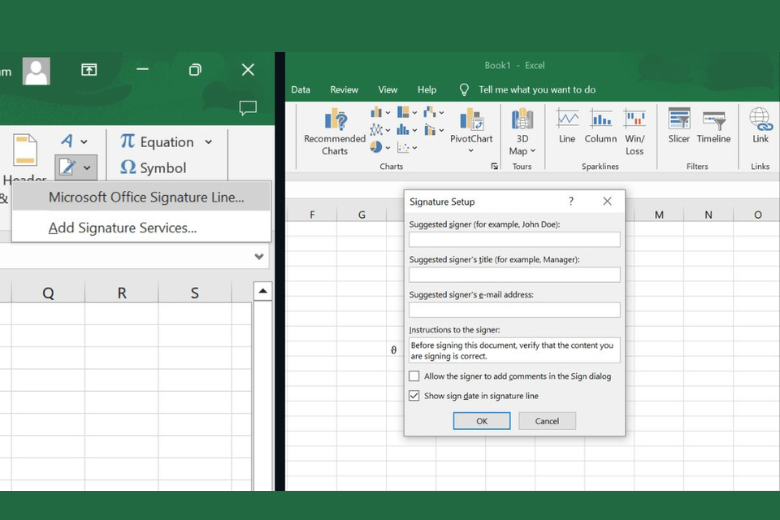The image size is (780, 520).
Task: Insert a Win/Loss sparkline
Action: point(635,132)
